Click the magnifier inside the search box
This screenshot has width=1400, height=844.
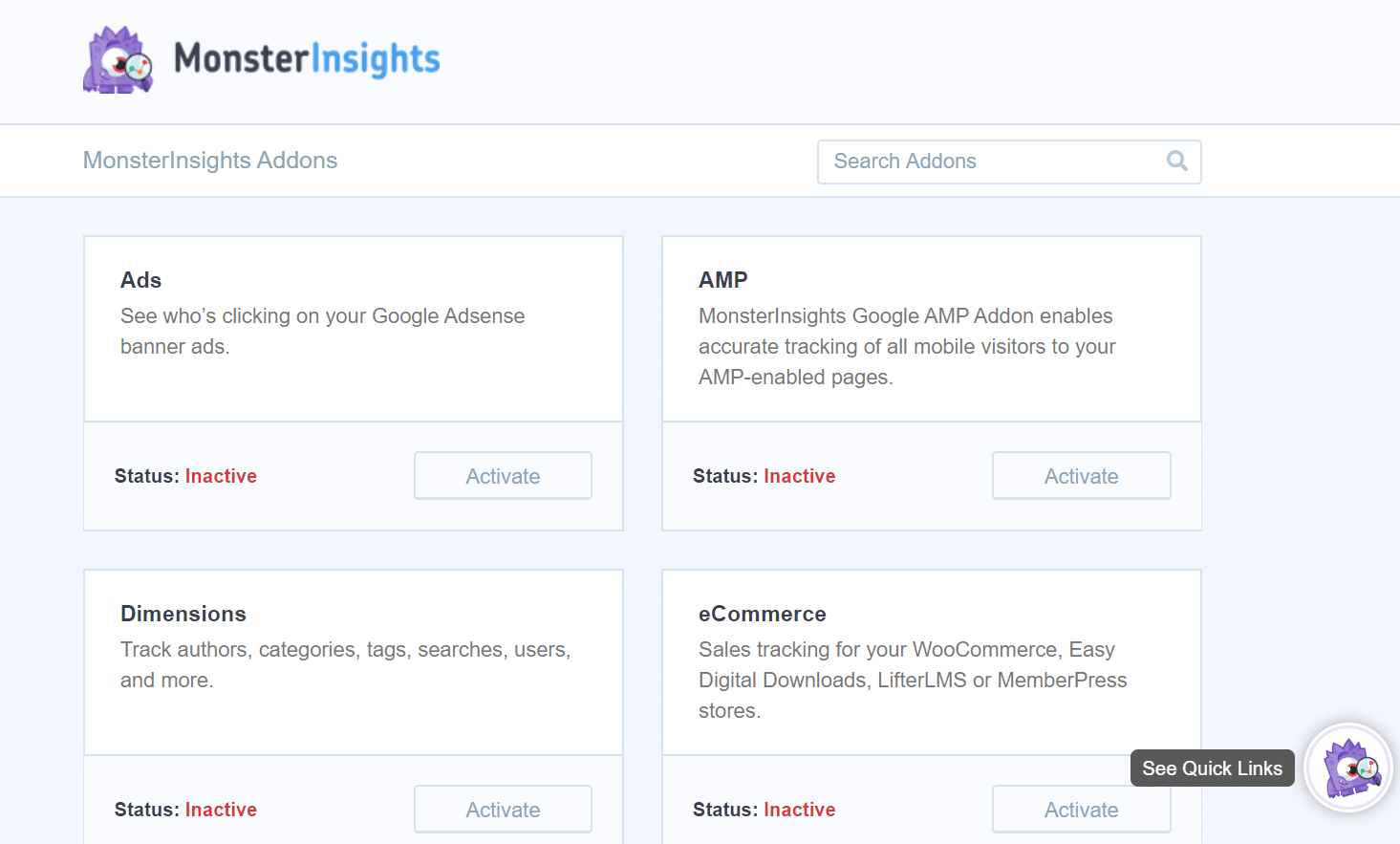point(1176,162)
